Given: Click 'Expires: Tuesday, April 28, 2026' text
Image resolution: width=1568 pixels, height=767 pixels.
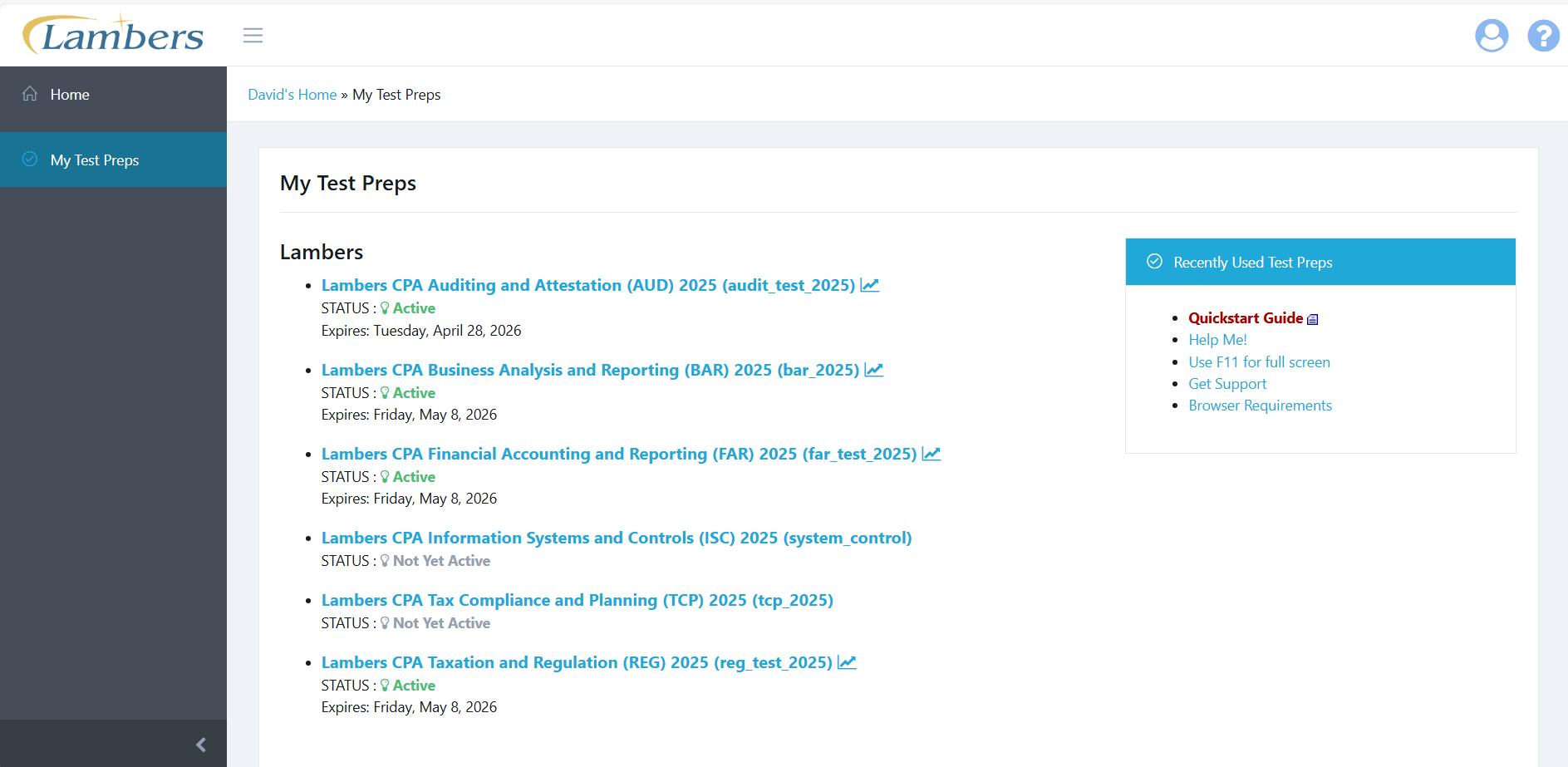Looking at the screenshot, I should click(x=421, y=331).
